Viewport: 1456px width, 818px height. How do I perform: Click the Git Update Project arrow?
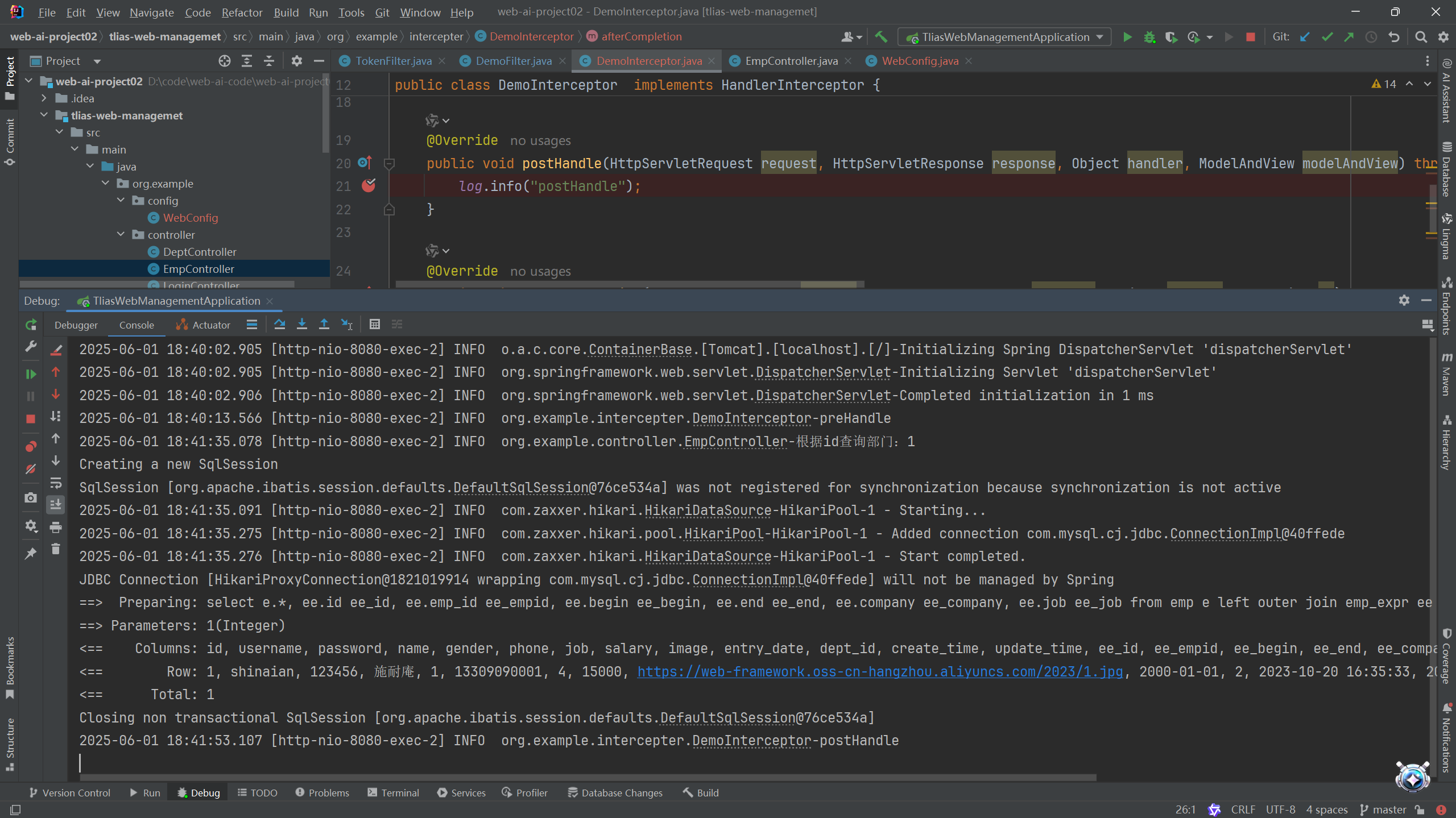[1305, 37]
